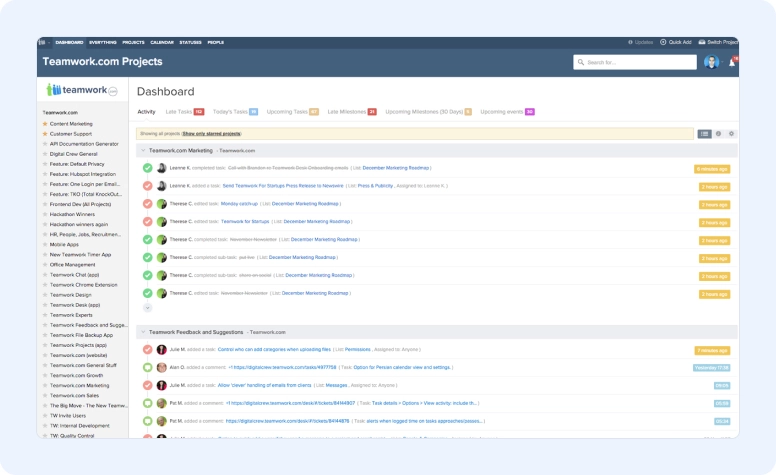
Task: Open New Teamwork Timer App project
Action: click(x=80, y=255)
